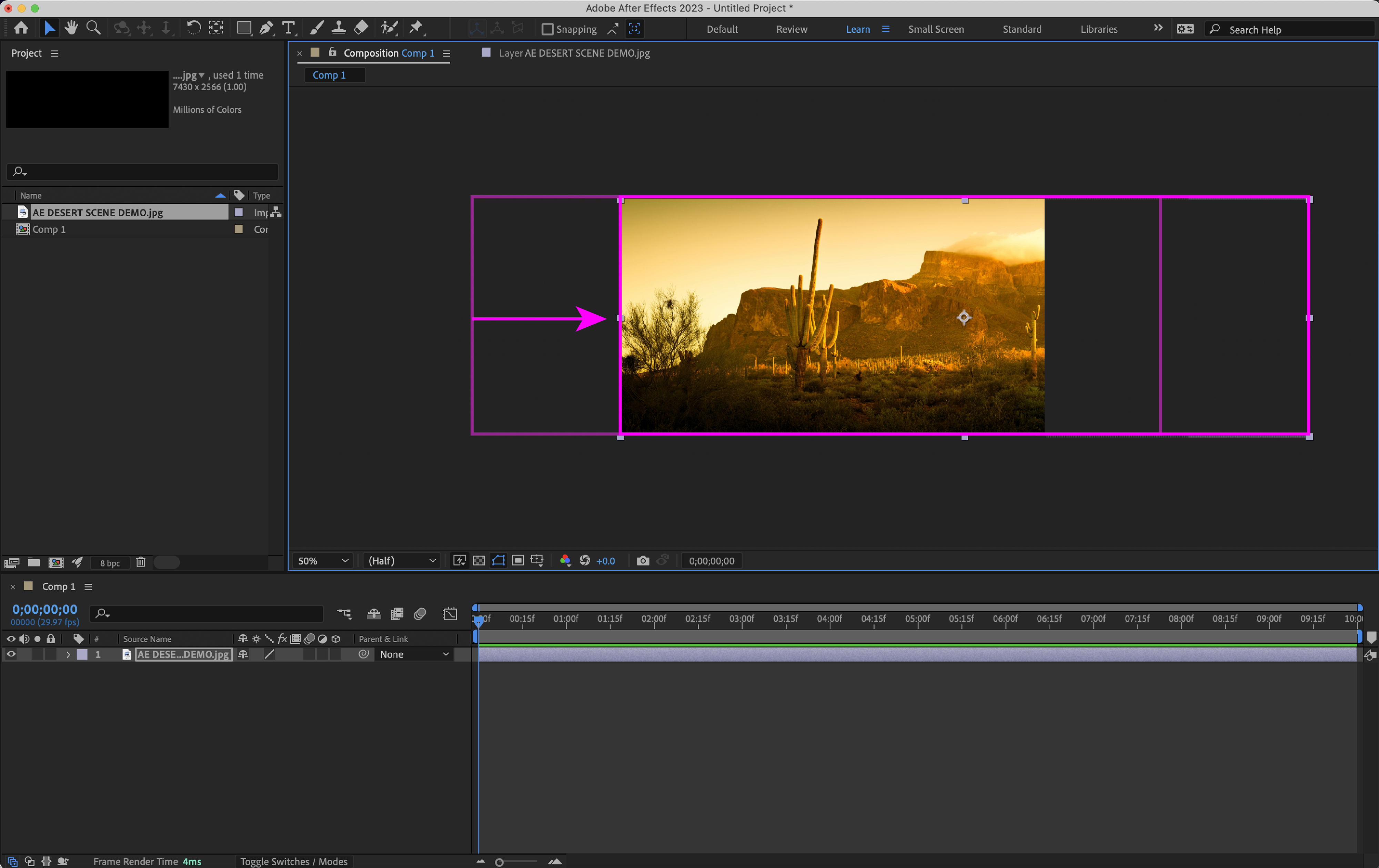
Task: Click the snapshot camera icon in viewer
Action: 643,561
